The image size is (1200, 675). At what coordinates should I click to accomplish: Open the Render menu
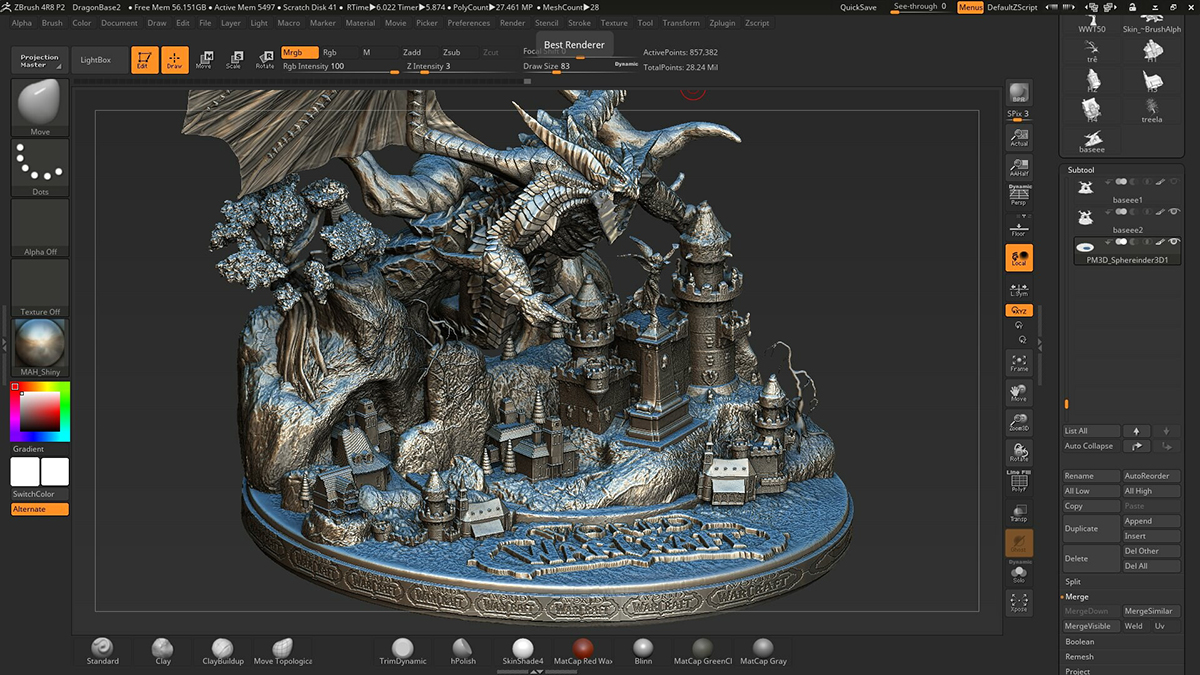coord(512,23)
